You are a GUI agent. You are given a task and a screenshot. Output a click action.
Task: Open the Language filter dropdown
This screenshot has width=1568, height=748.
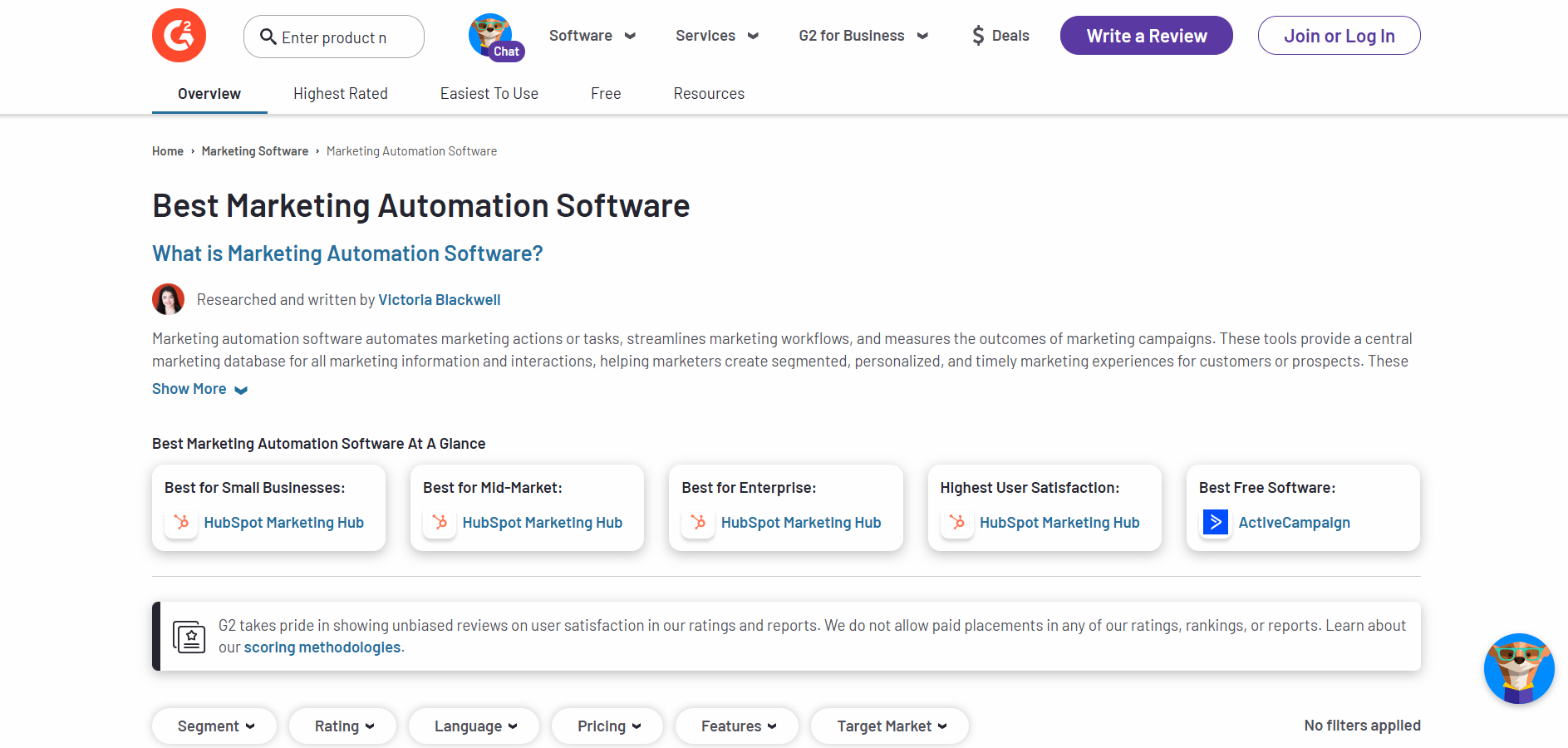474,726
